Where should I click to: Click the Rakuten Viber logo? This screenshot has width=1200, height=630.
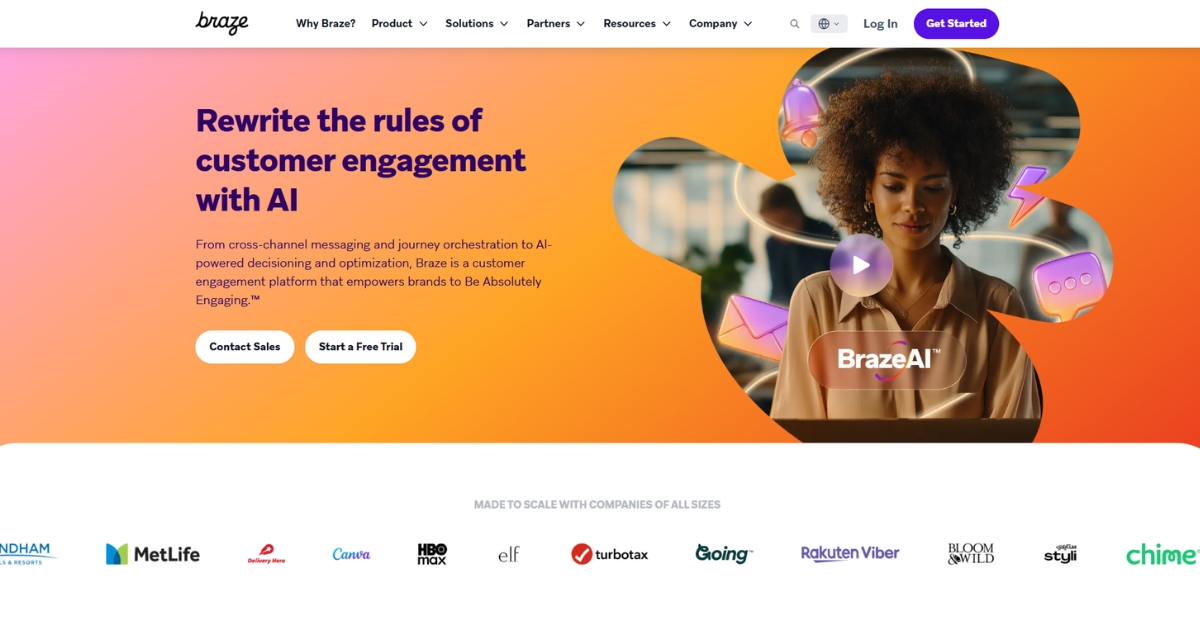tap(850, 553)
